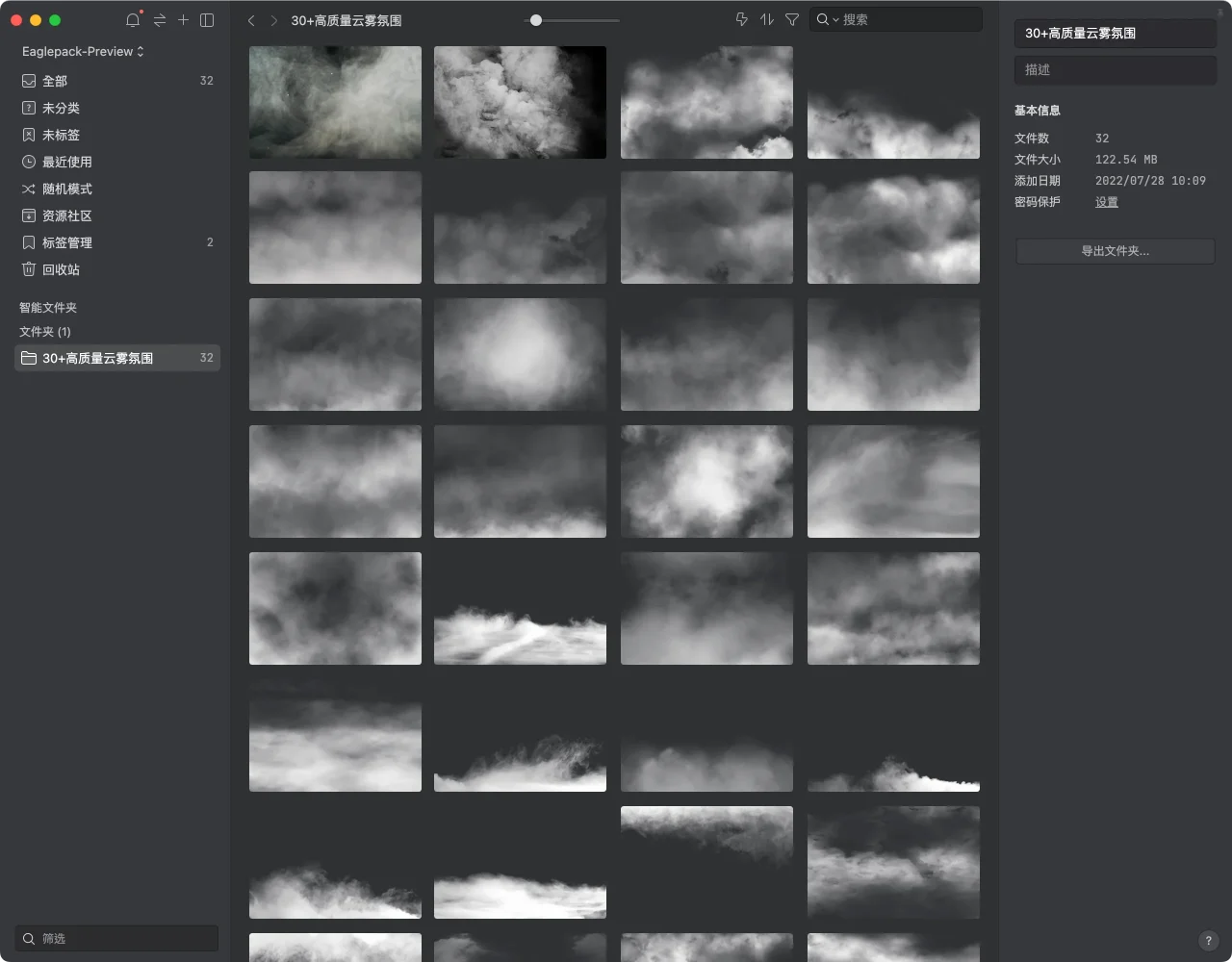Click the switch library arrows icon
Screen dimensions: 1232x962
coord(160,20)
